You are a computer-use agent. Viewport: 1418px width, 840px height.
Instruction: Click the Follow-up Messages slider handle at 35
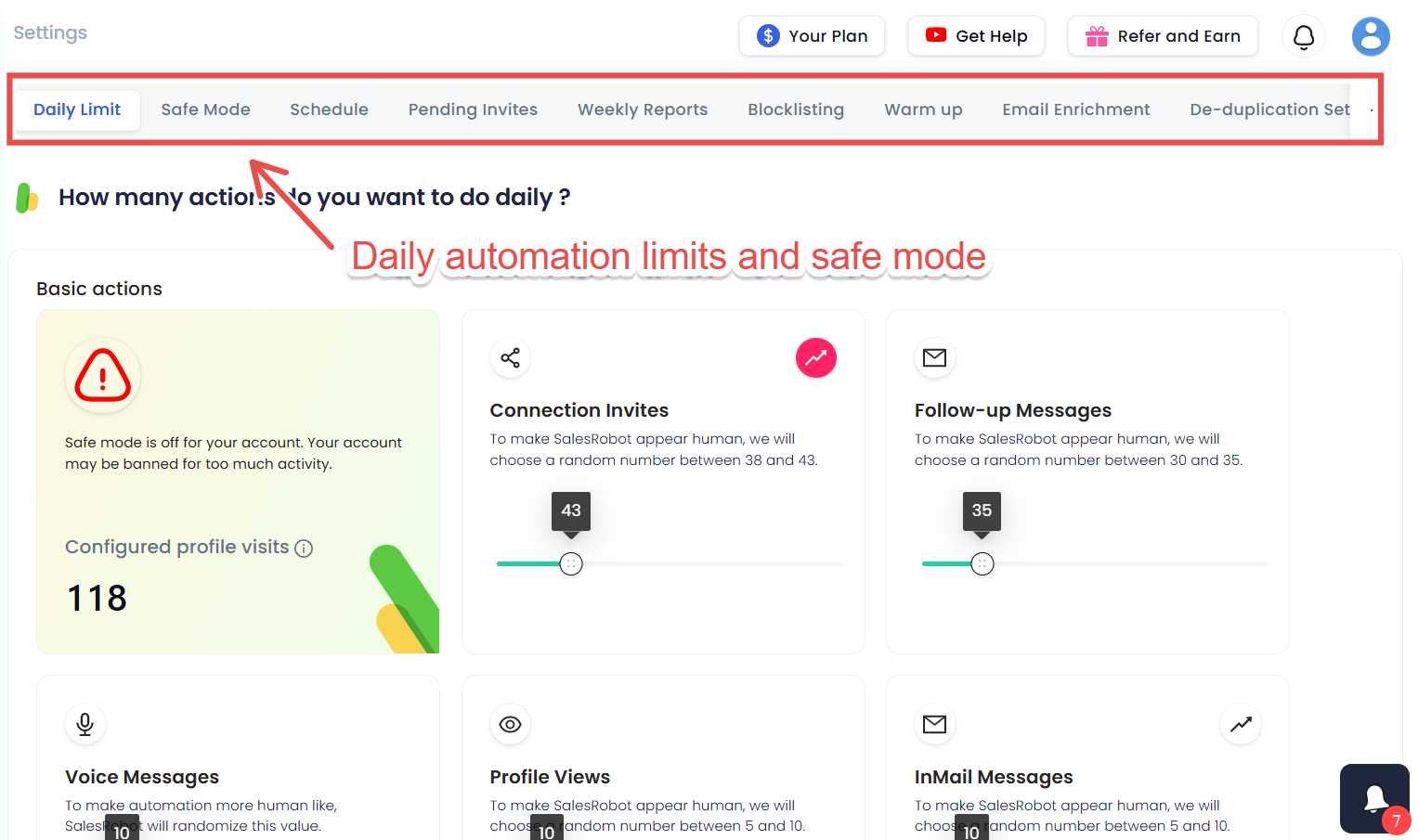point(982,563)
